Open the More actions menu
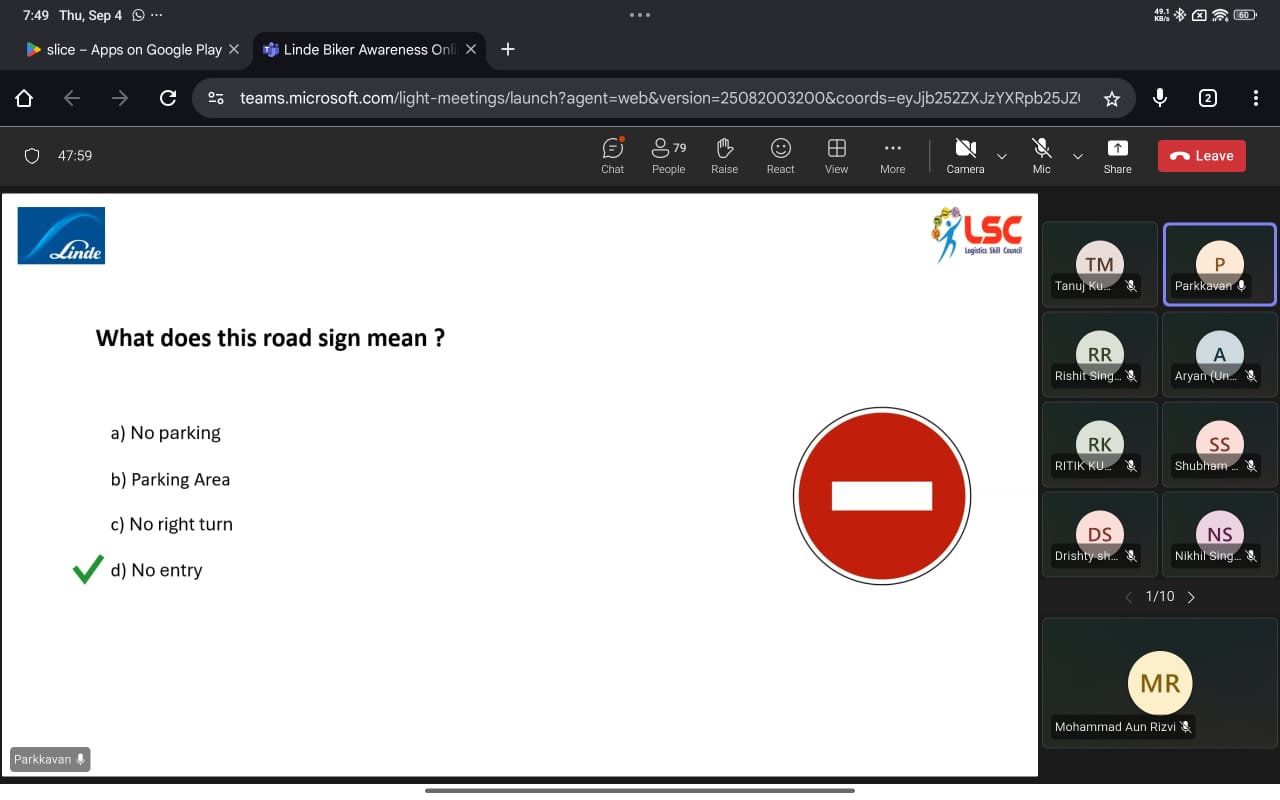The width and height of the screenshot is (1280, 800). click(892, 156)
